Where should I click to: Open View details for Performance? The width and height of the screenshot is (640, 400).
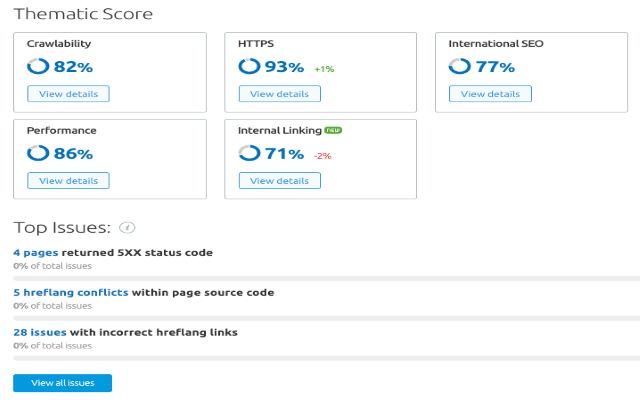pos(68,181)
